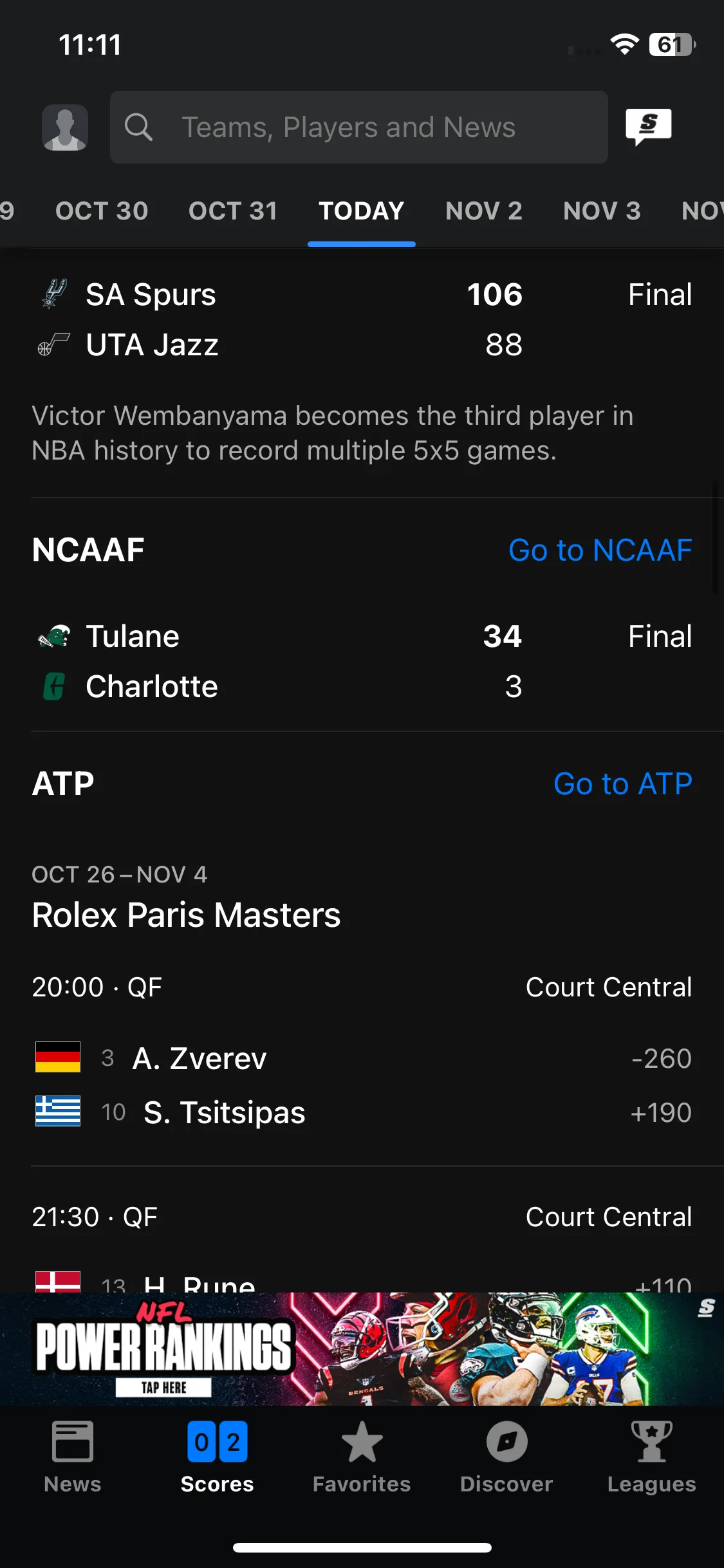Open the Leagues trophy icon
Screen dimensions: 724x1568
(652, 1442)
